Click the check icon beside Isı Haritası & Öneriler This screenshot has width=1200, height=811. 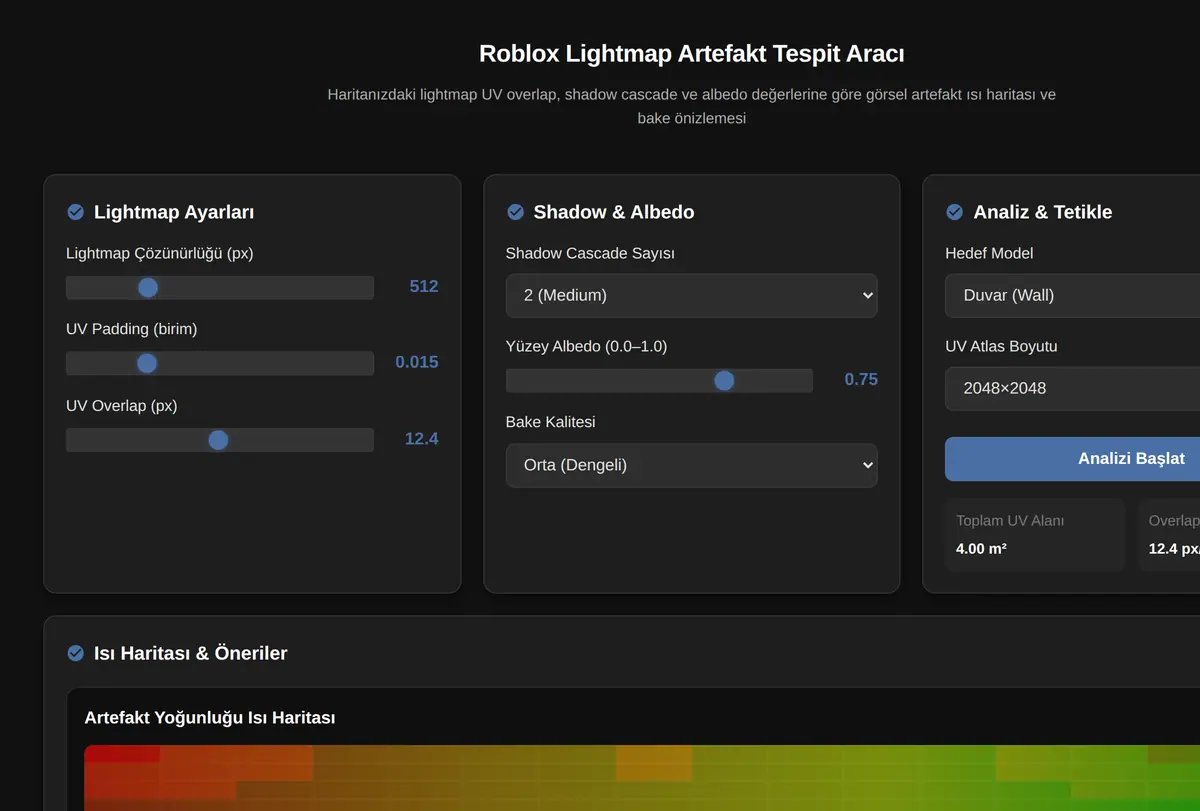75,653
